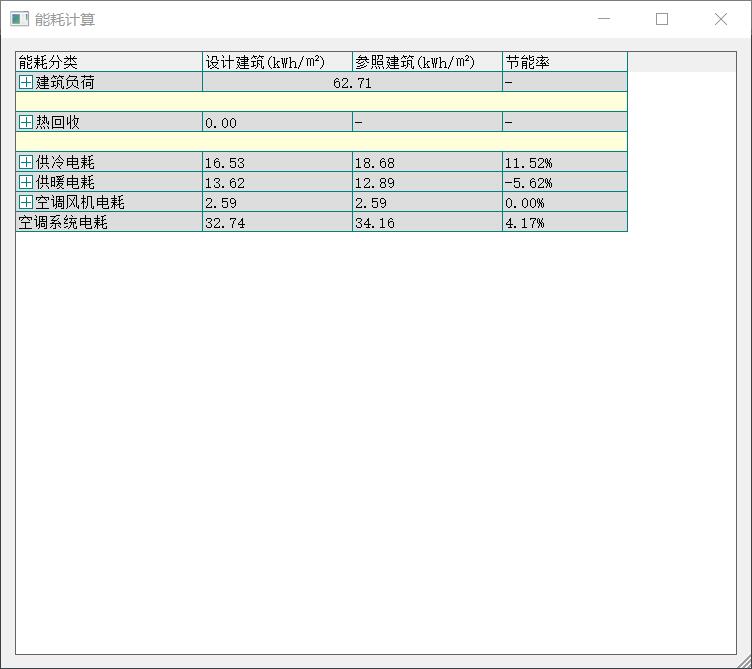Select the 设计建筑(kWh/m²) column header

click(x=277, y=63)
